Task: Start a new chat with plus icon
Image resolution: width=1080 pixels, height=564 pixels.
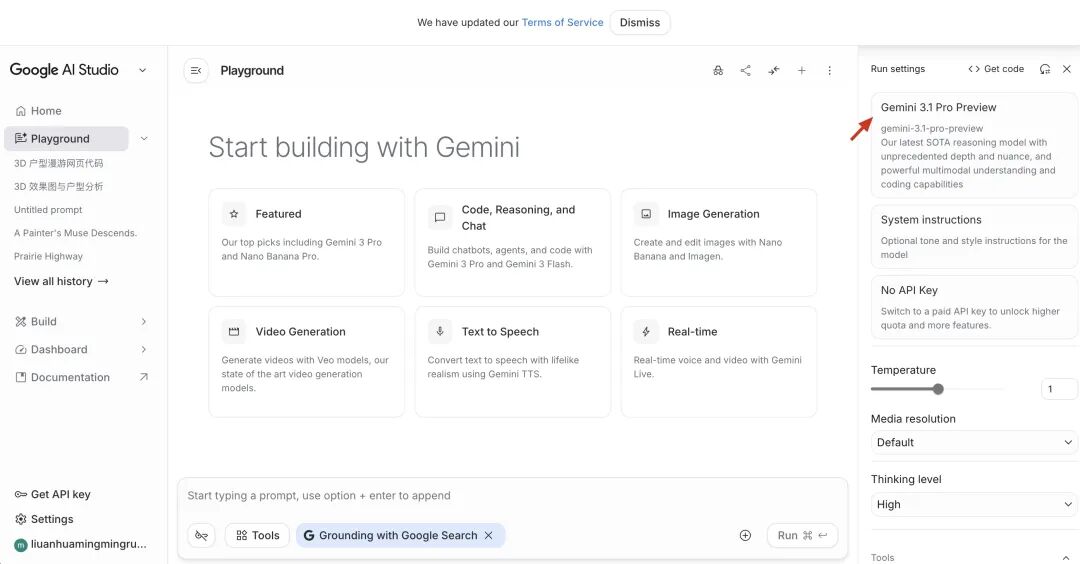Action: point(802,70)
